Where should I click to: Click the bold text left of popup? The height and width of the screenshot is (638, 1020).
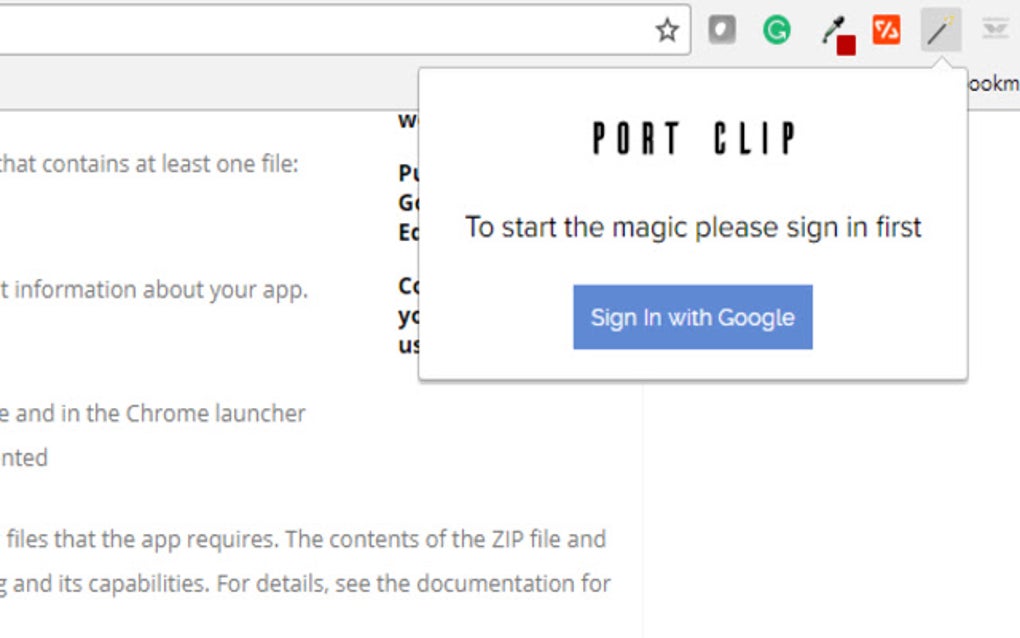(408, 203)
